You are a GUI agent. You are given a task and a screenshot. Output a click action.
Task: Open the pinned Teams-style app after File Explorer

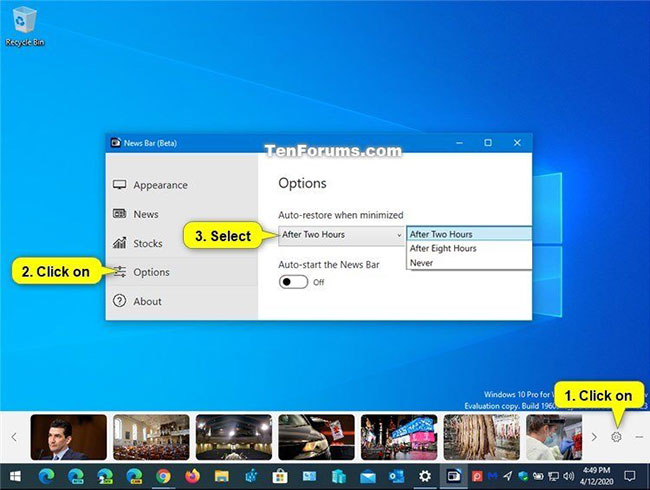click(251, 476)
